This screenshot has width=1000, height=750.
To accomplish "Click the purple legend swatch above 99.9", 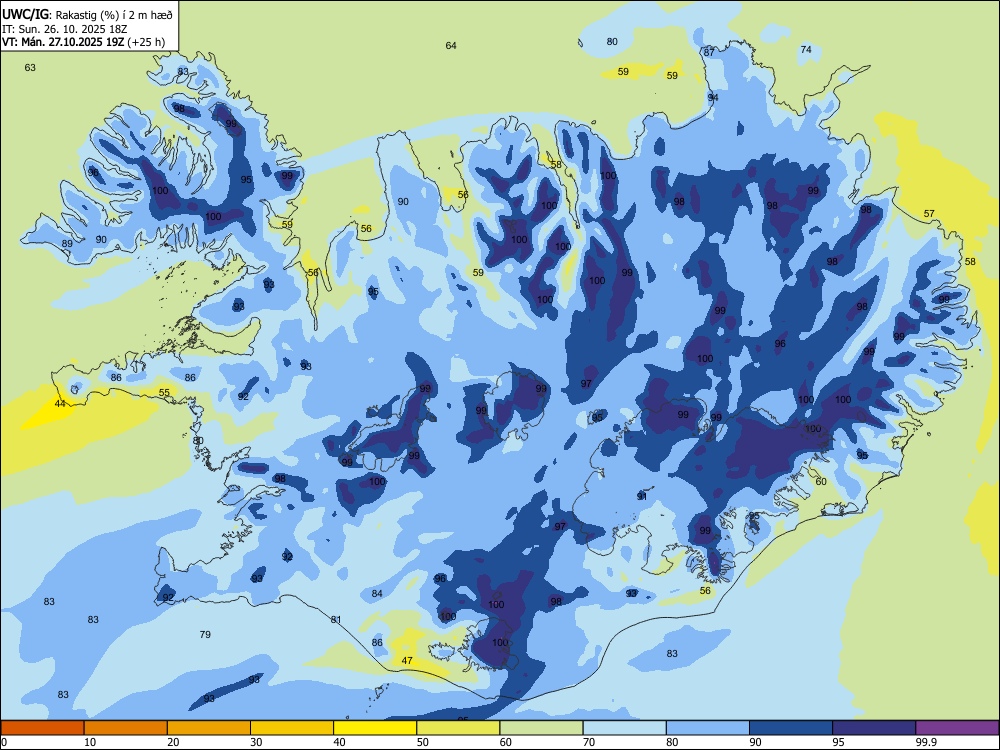I will pyautogui.click(x=957, y=728).
